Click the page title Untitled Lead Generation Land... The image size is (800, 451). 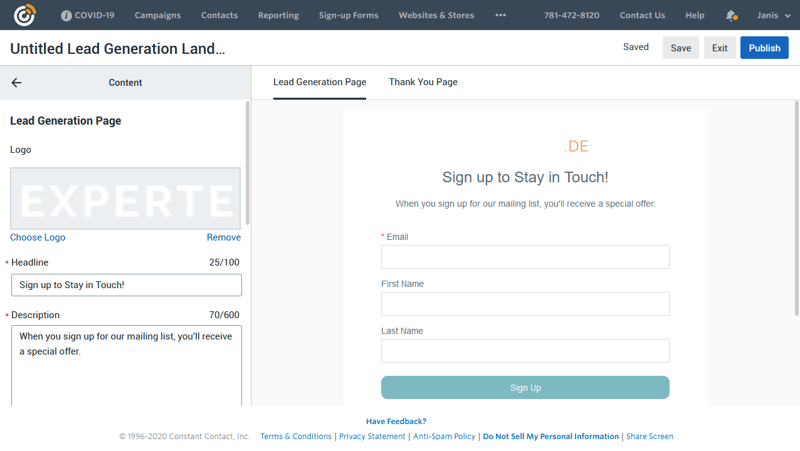[117, 48]
